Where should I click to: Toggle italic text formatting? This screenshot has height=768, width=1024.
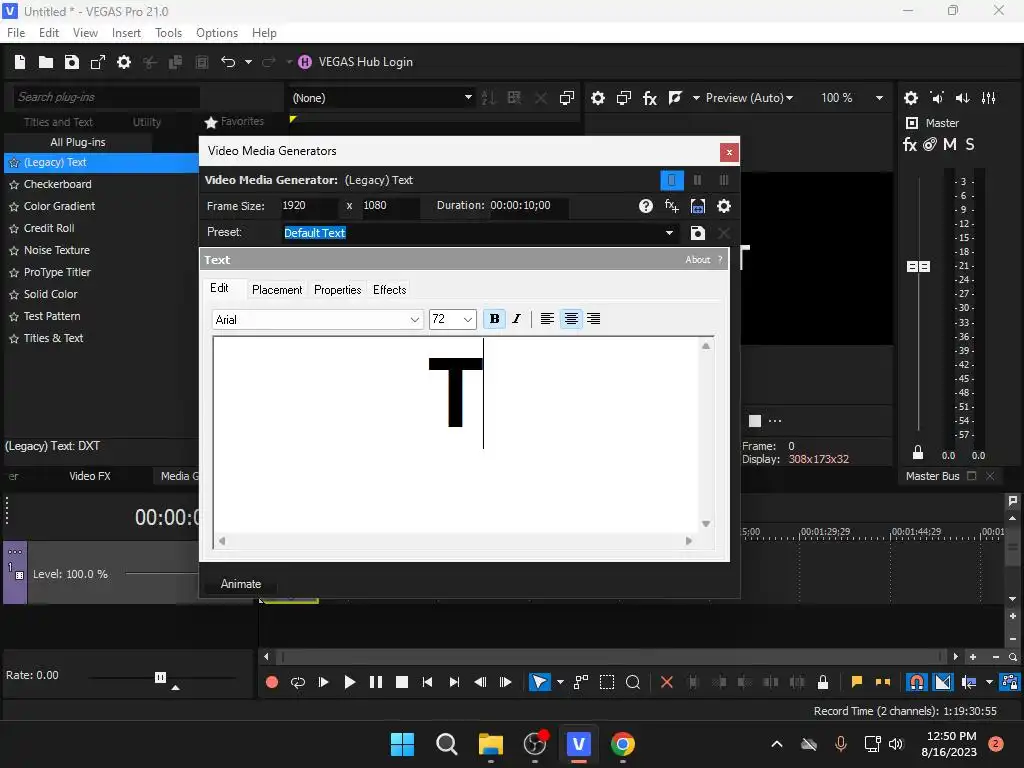tap(517, 319)
